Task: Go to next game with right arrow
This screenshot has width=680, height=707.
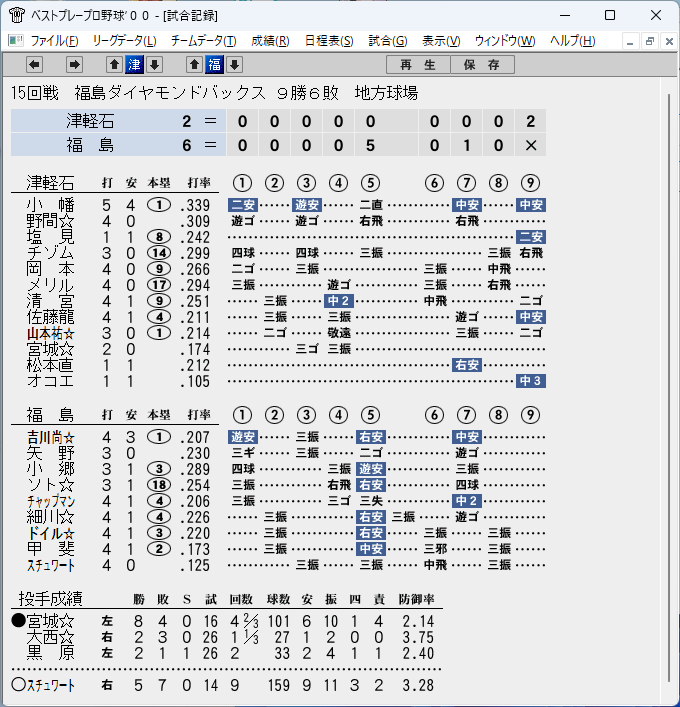Action: pos(74,64)
